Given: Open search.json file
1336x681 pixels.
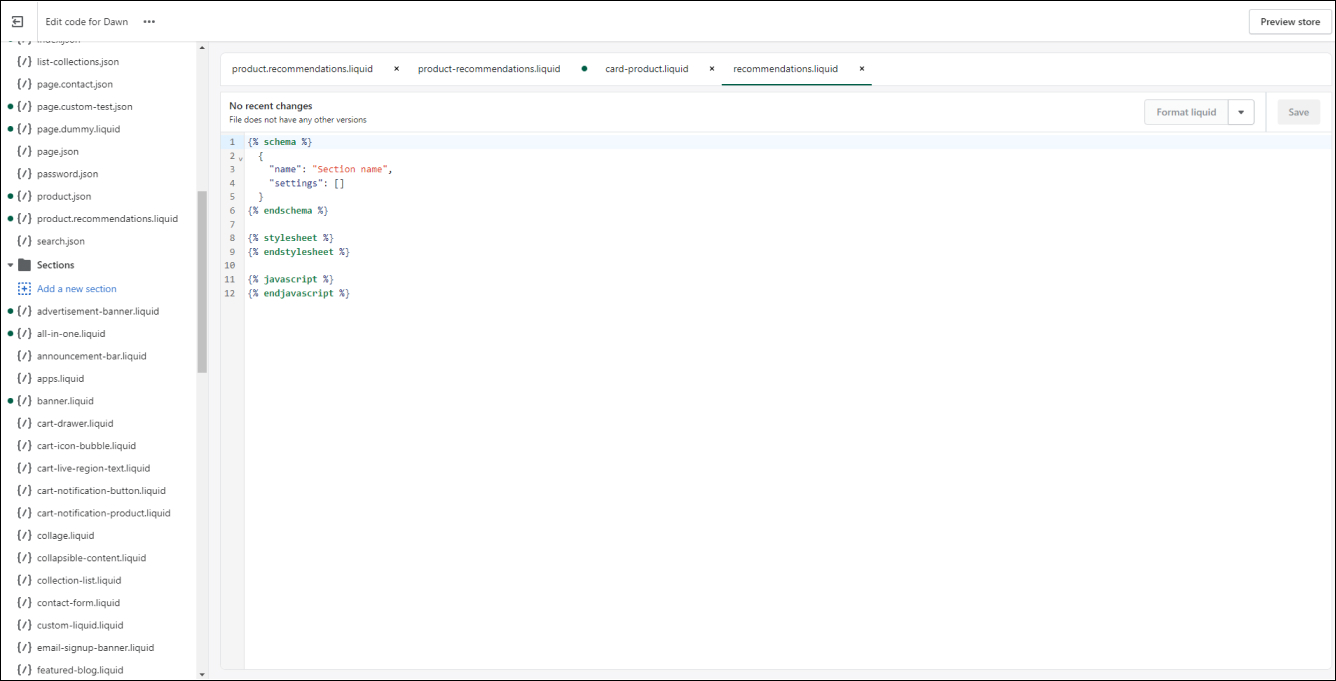Looking at the screenshot, I should click(61, 241).
